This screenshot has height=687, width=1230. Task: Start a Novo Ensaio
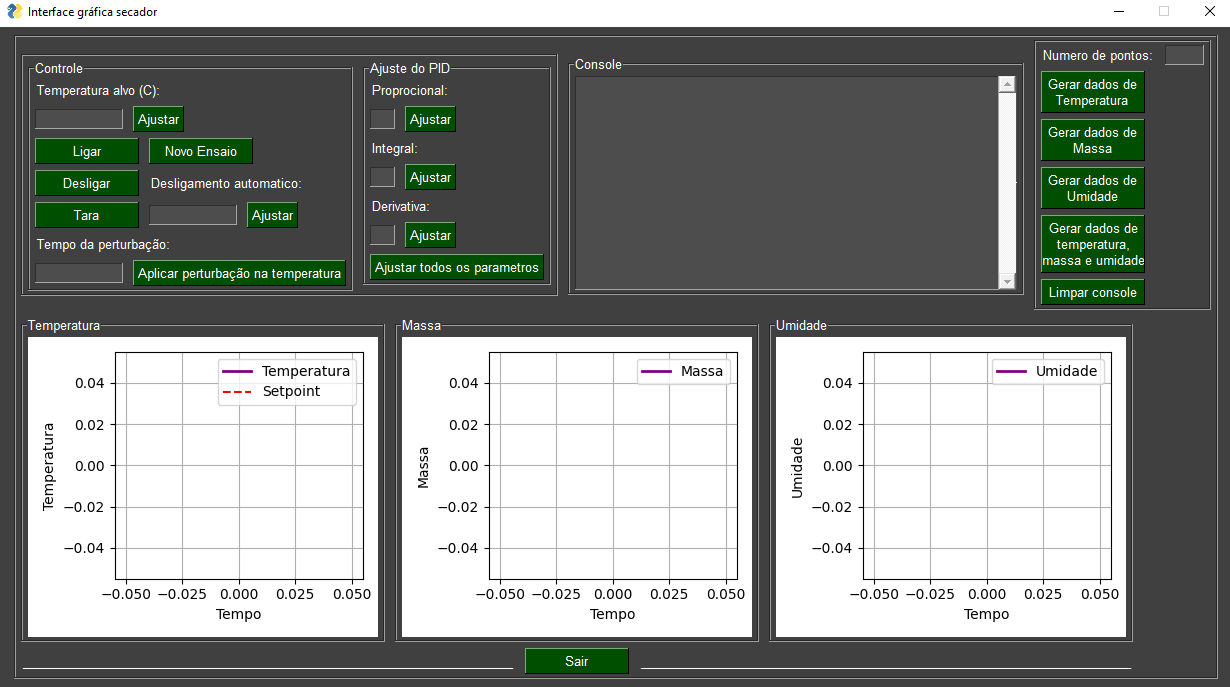[200, 151]
